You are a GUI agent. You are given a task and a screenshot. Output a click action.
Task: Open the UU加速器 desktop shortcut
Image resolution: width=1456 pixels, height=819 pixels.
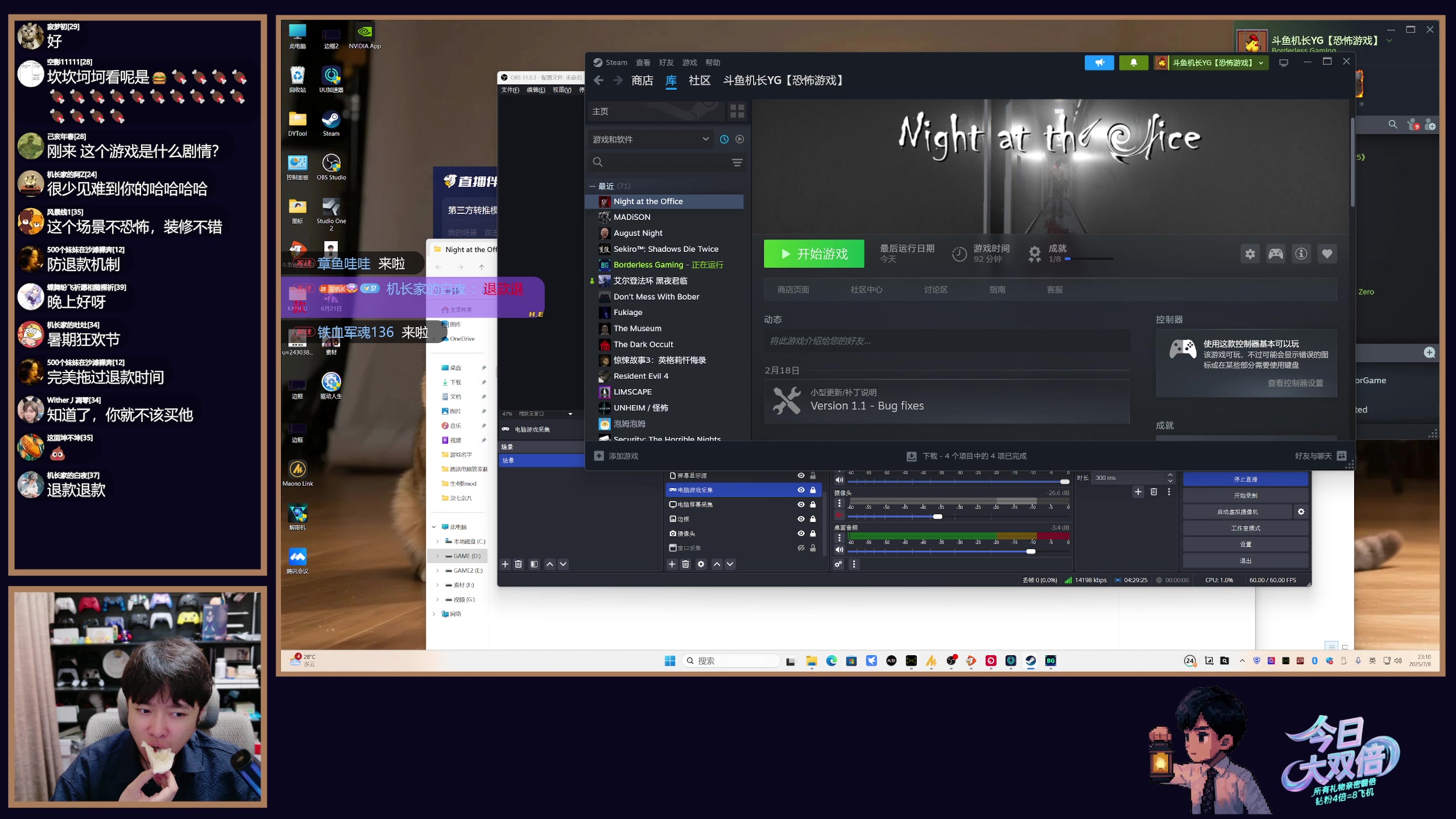point(331,79)
